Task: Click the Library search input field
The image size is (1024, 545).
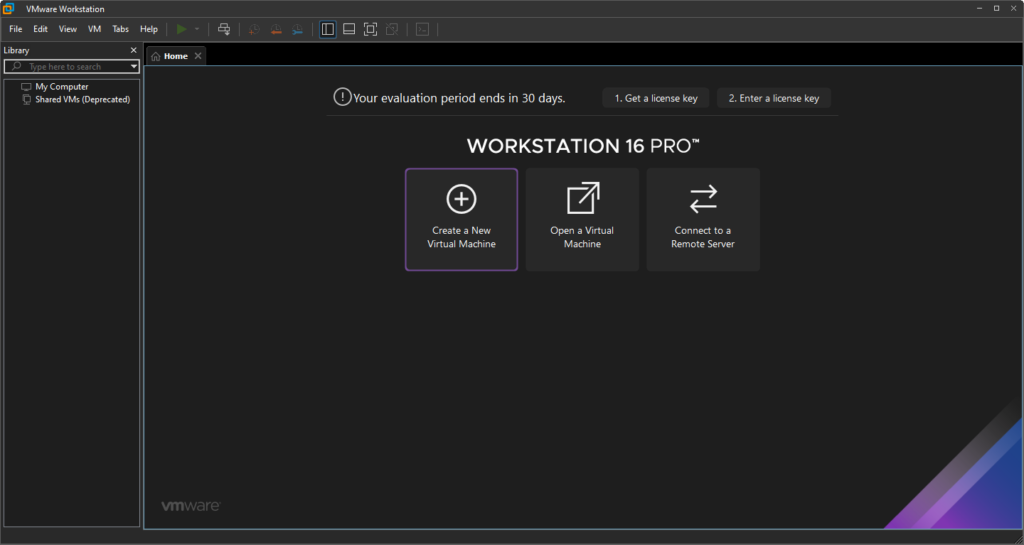Action: point(71,67)
